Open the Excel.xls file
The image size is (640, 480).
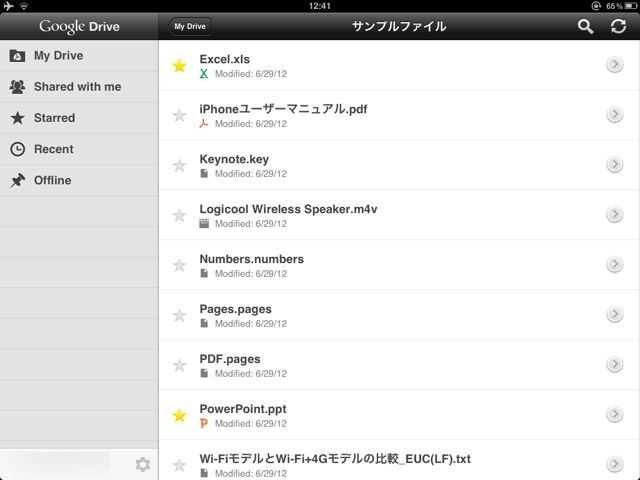click(x=399, y=65)
